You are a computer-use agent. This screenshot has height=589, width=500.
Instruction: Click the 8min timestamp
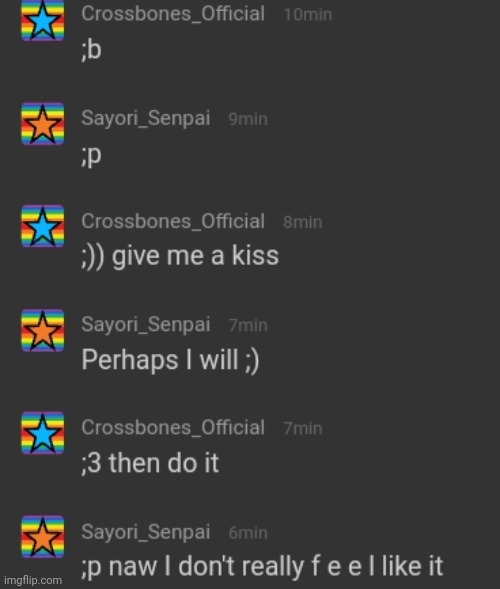(x=303, y=222)
